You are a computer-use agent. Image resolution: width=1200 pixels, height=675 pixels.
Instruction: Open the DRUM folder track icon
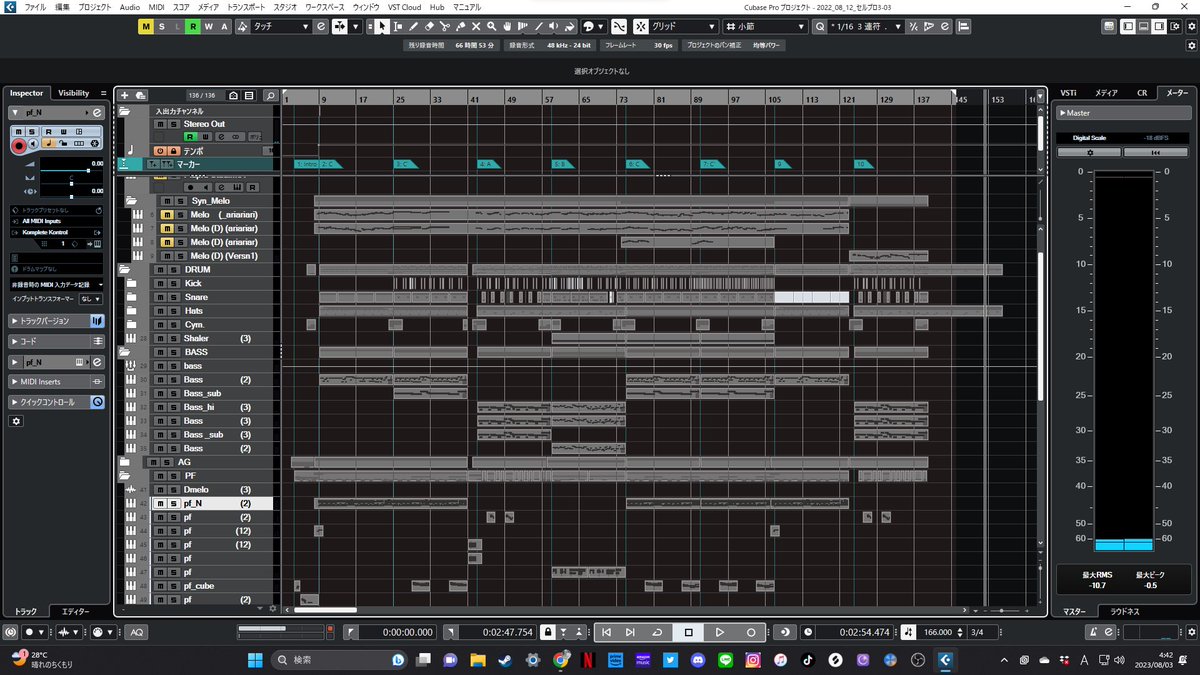125,270
